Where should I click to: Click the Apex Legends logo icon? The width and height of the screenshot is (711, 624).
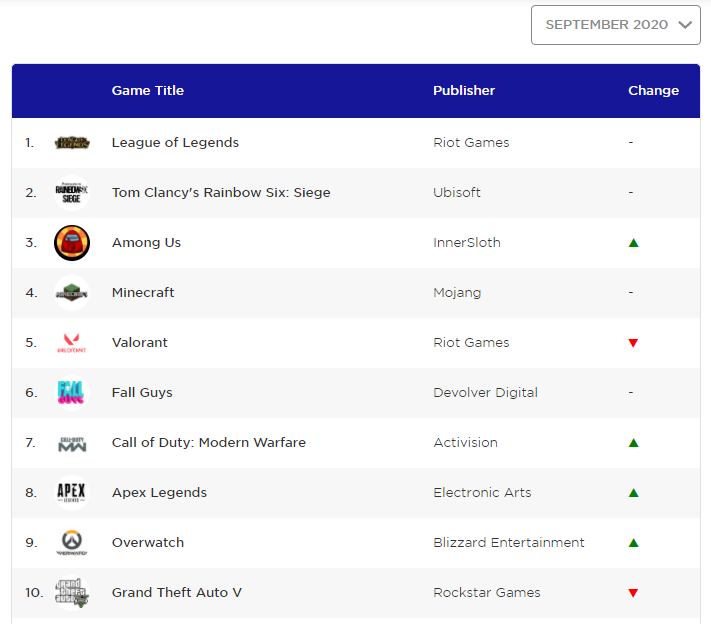pyautogui.click(x=72, y=493)
